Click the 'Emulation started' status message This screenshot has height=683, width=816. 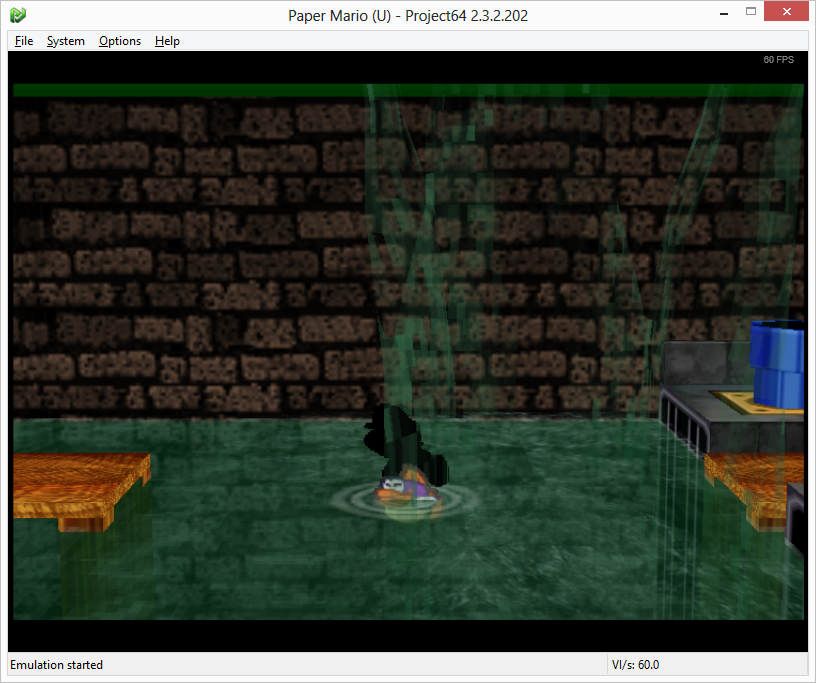point(56,664)
